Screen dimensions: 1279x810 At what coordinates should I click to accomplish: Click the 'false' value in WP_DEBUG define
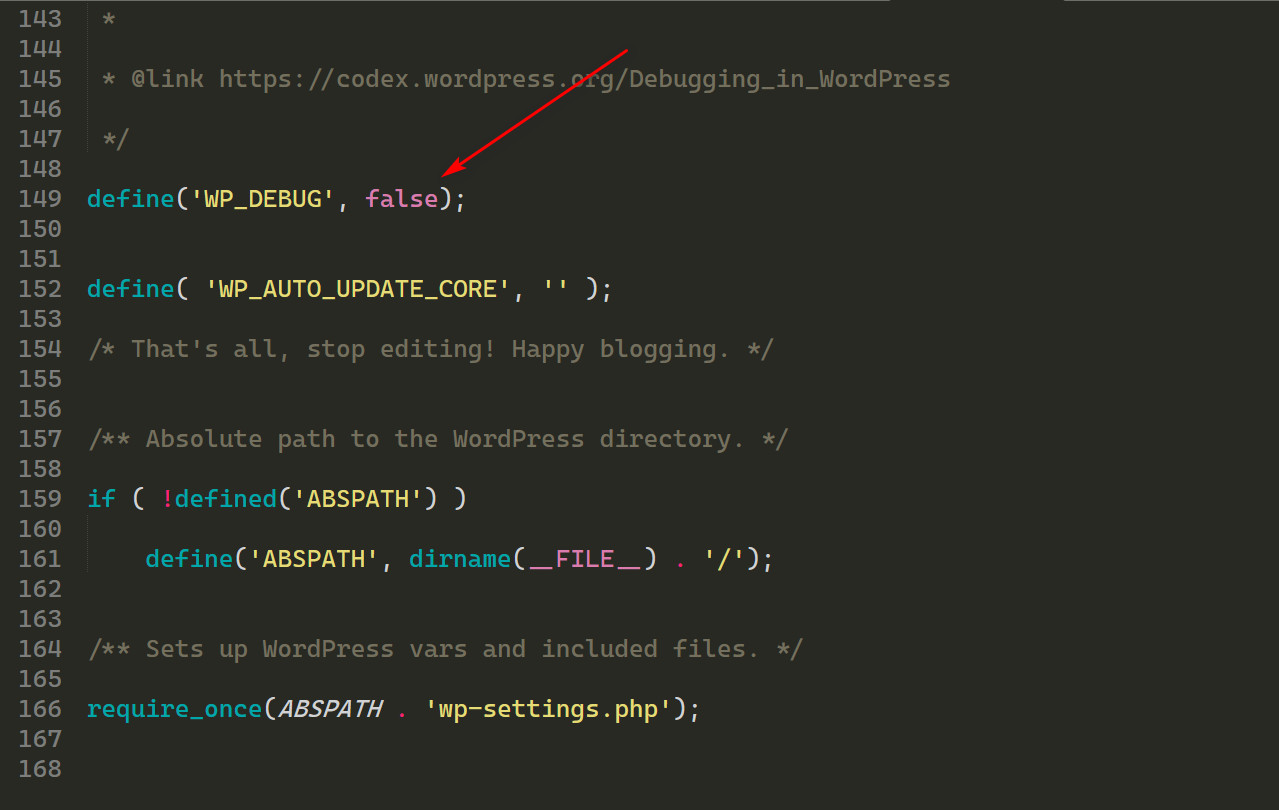pos(401,199)
